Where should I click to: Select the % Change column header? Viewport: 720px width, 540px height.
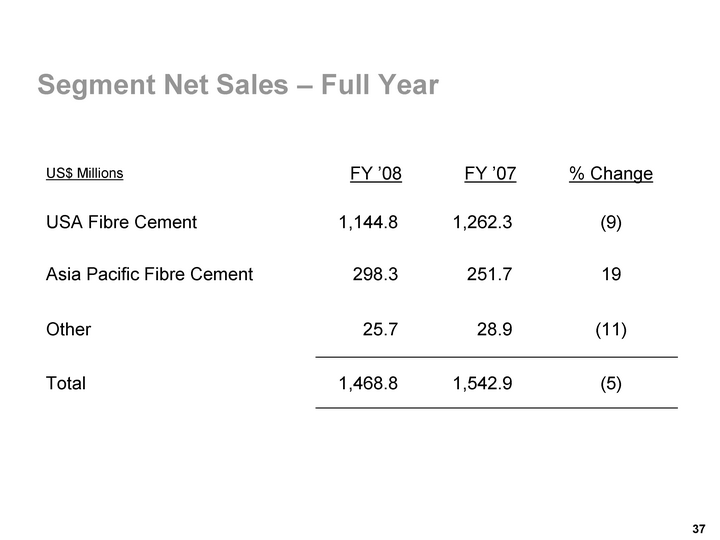tap(610, 174)
